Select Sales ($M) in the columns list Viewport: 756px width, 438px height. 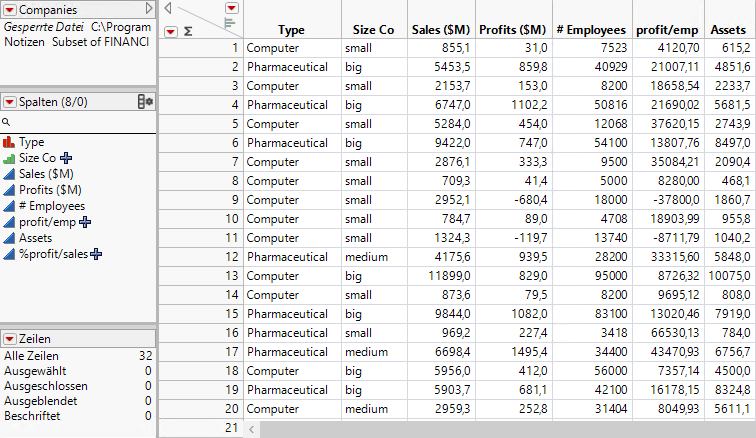pyautogui.click(x=46, y=174)
